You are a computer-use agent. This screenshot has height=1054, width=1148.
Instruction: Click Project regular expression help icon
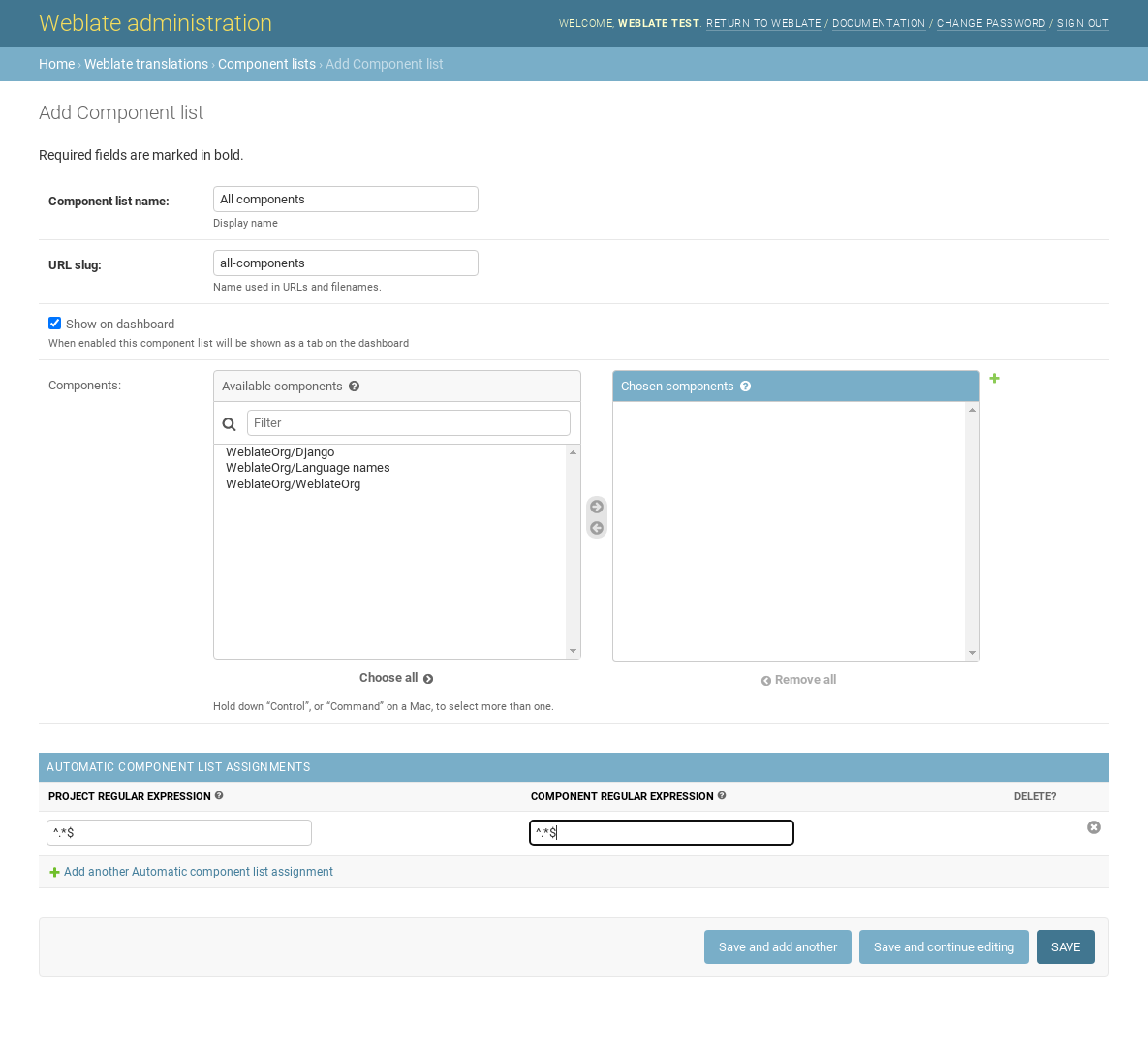(219, 795)
